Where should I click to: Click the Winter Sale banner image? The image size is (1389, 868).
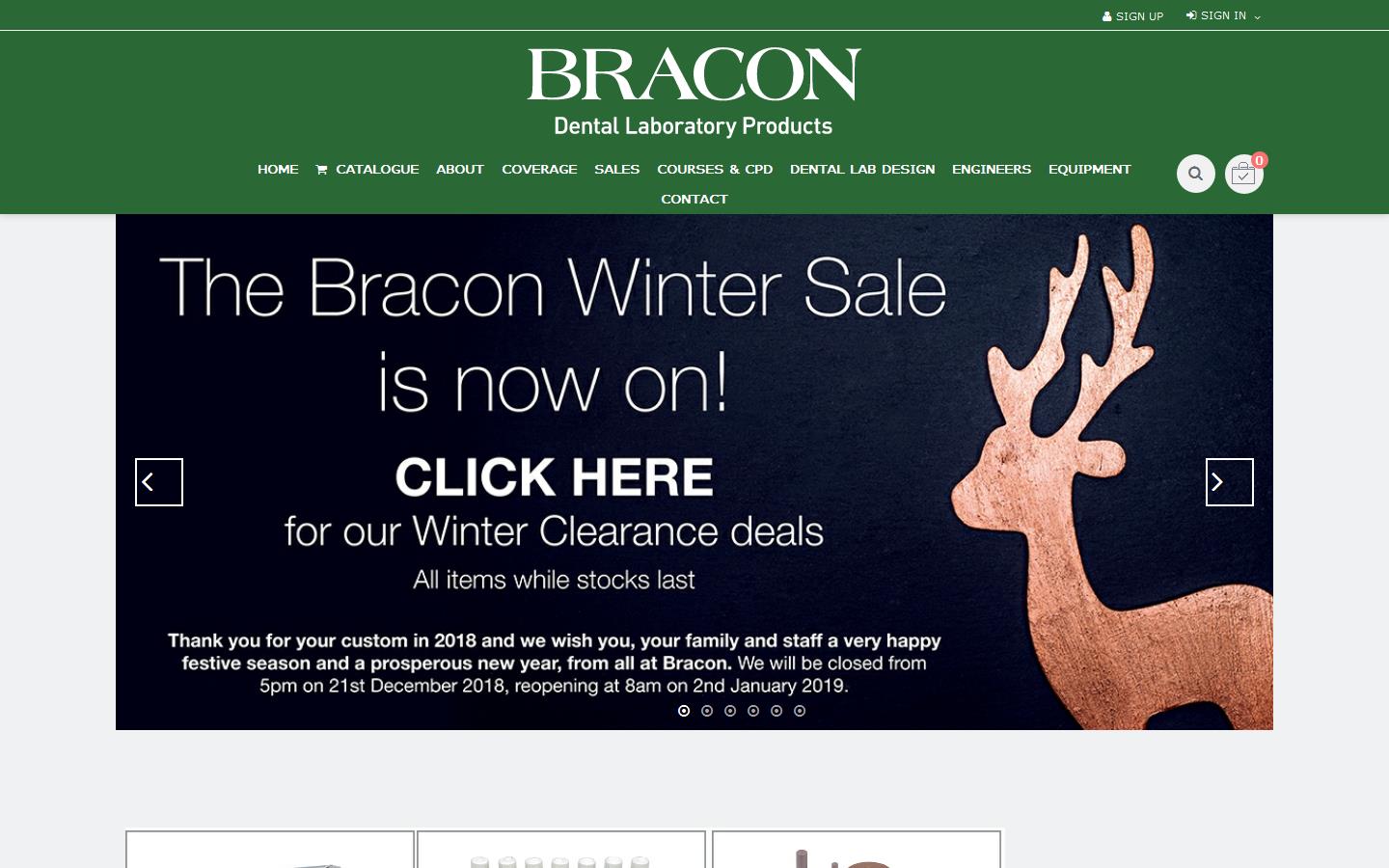[x=694, y=472]
